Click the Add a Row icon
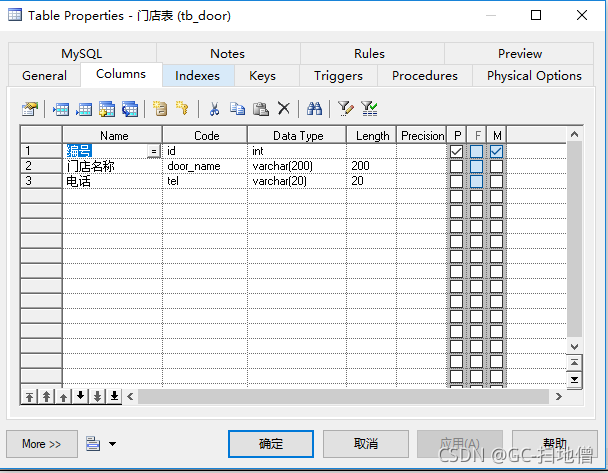This screenshot has height=473, width=608. pos(84,109)
